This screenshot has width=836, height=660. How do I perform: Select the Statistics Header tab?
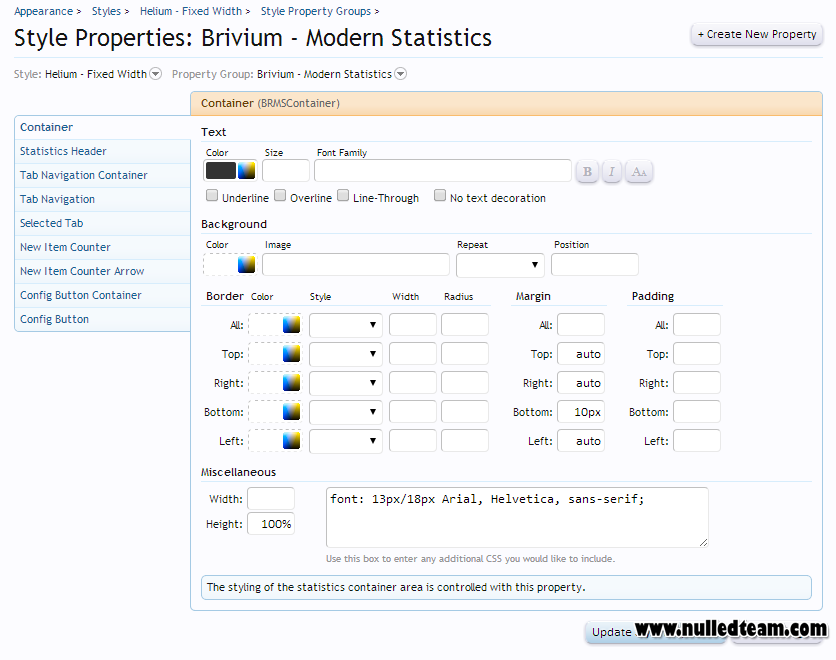point(102,151)
